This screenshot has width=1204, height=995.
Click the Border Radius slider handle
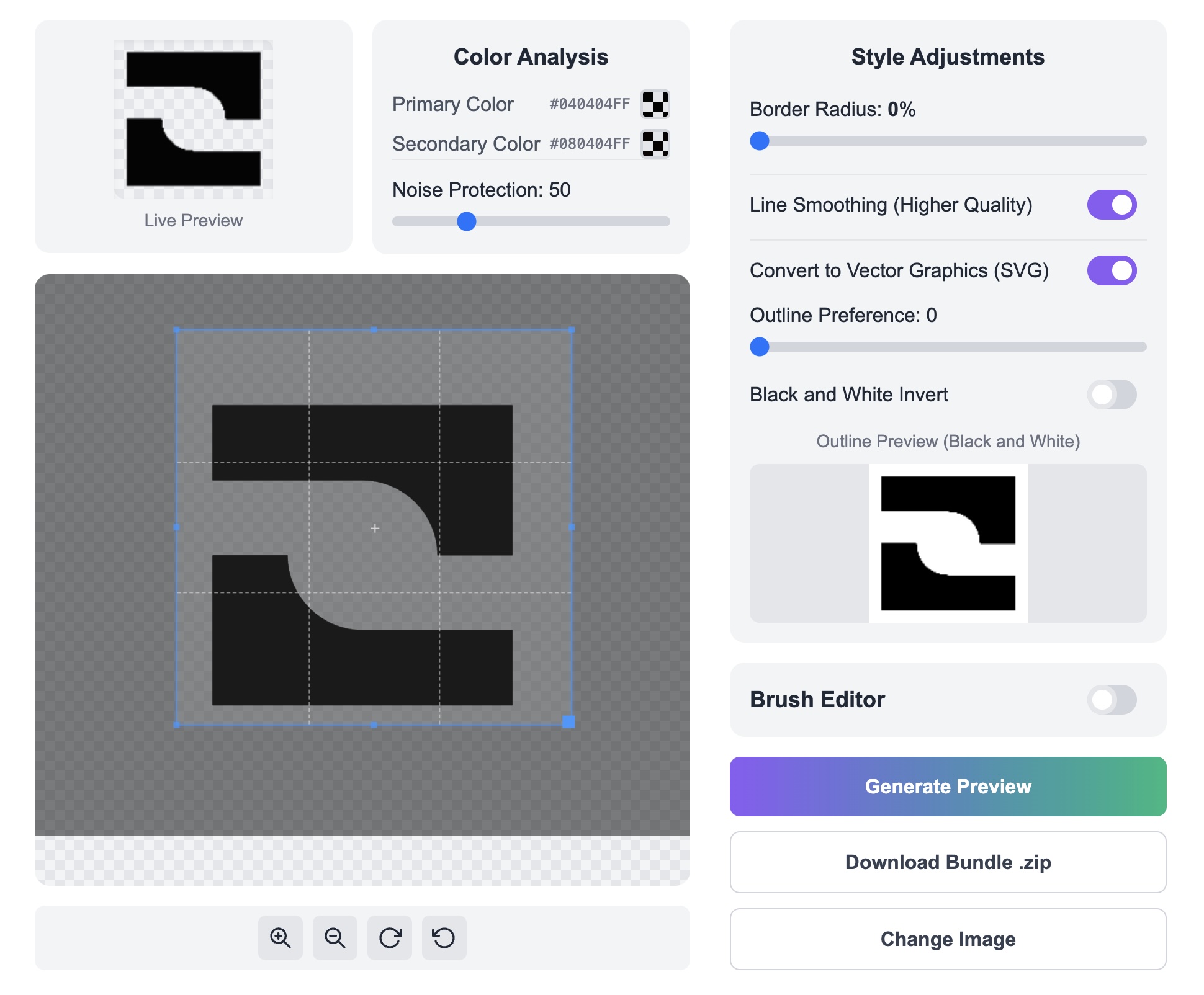click(x=760, y=141)
